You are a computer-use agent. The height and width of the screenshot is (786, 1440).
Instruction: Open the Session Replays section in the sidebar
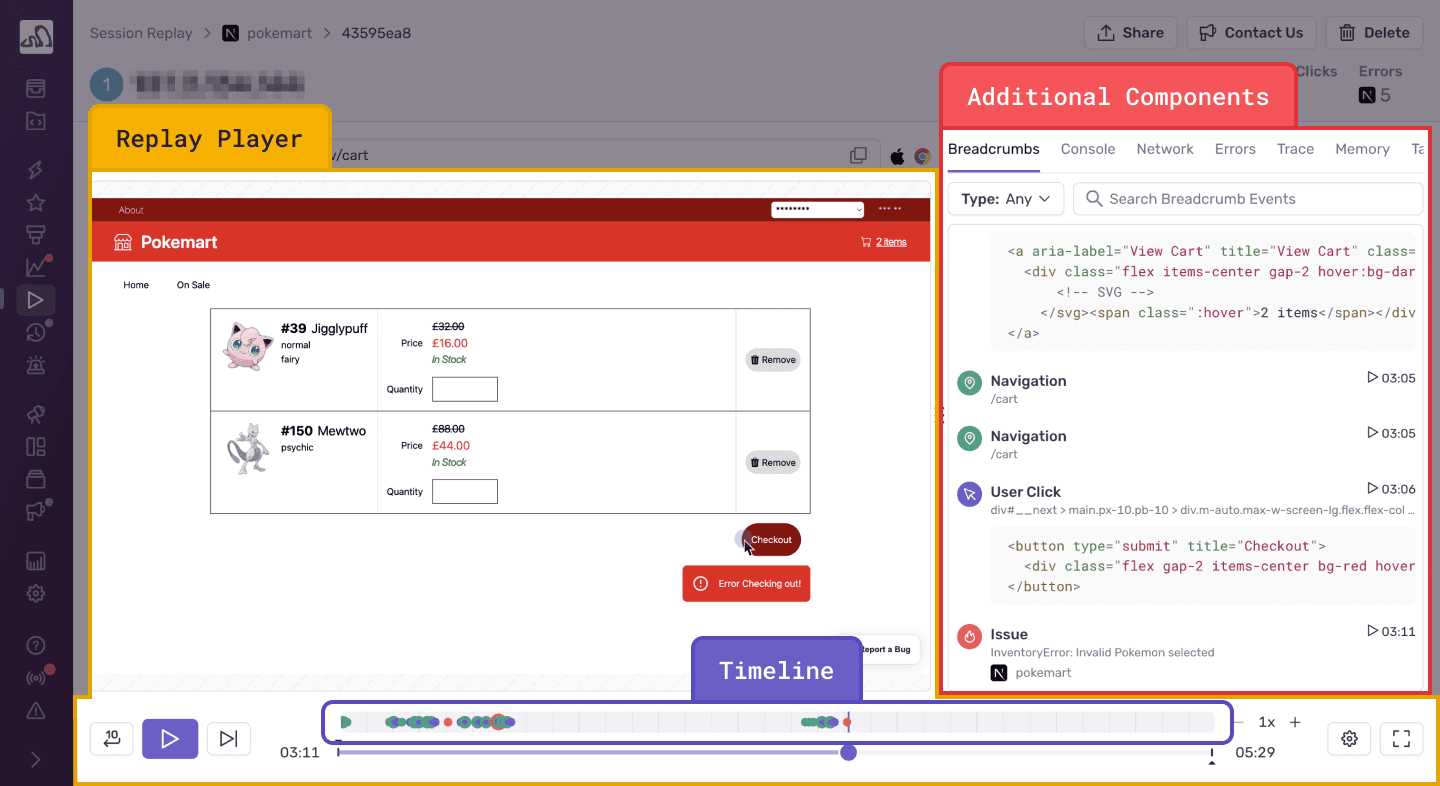tap(36, 300)
